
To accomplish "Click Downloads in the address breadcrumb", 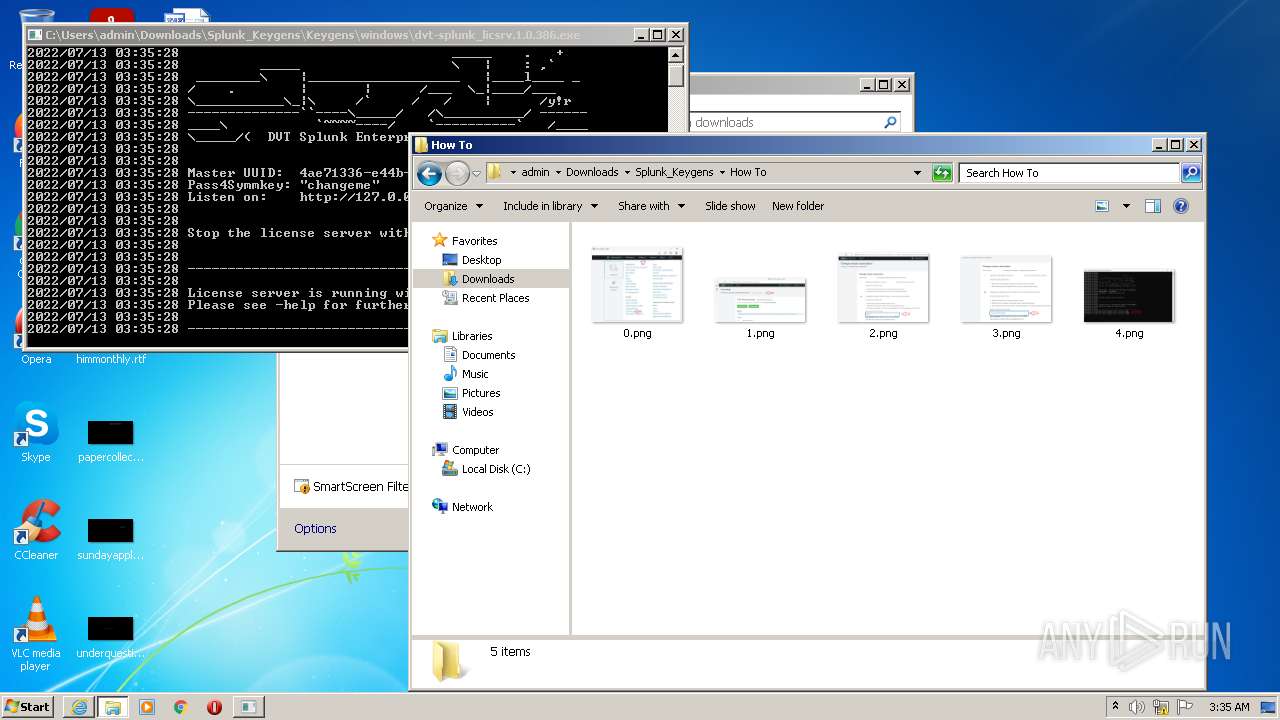I will (x=592, y=173).
